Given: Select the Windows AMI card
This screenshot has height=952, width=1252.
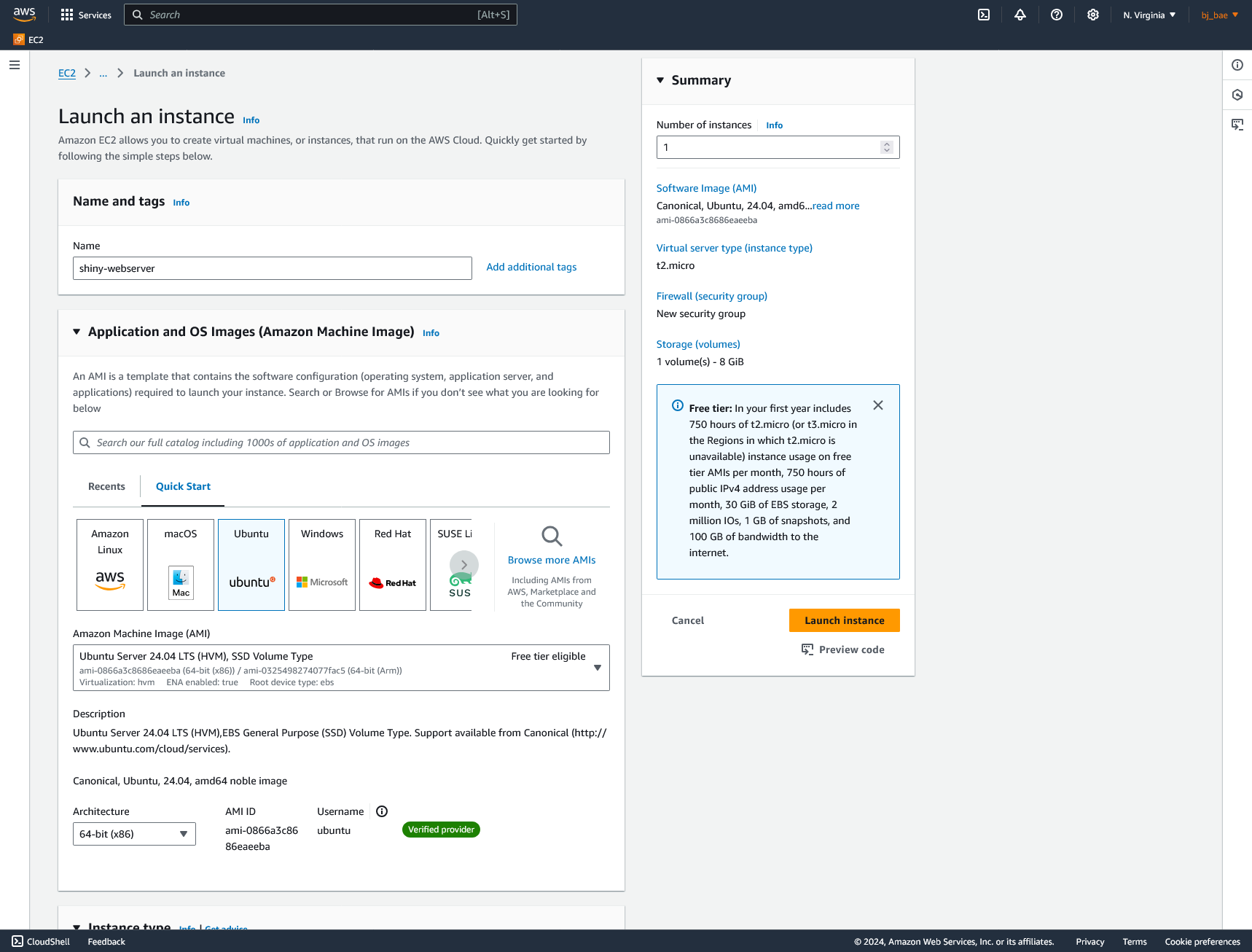Looking at the screenshot, I should point(321,564).
